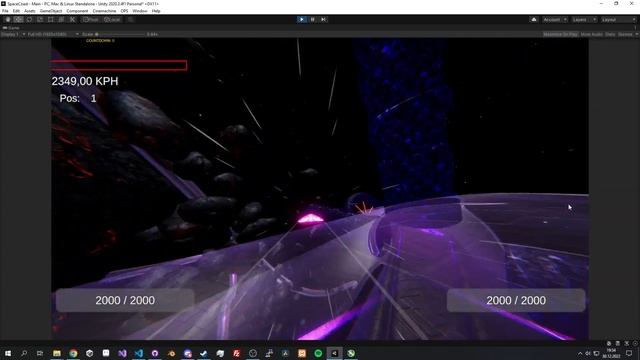Open the cloud services icon
640x360 pixels.
(533, 19)
